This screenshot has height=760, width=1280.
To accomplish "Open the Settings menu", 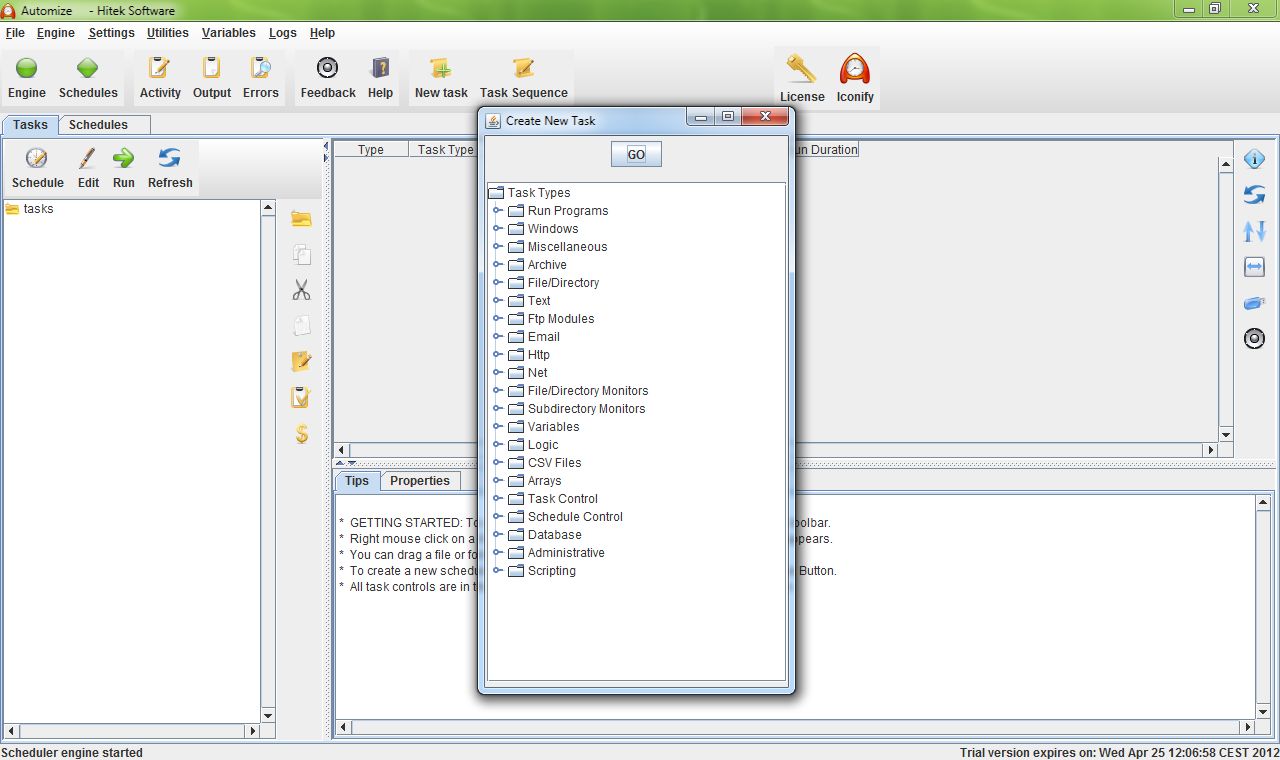I will point(111,33).
